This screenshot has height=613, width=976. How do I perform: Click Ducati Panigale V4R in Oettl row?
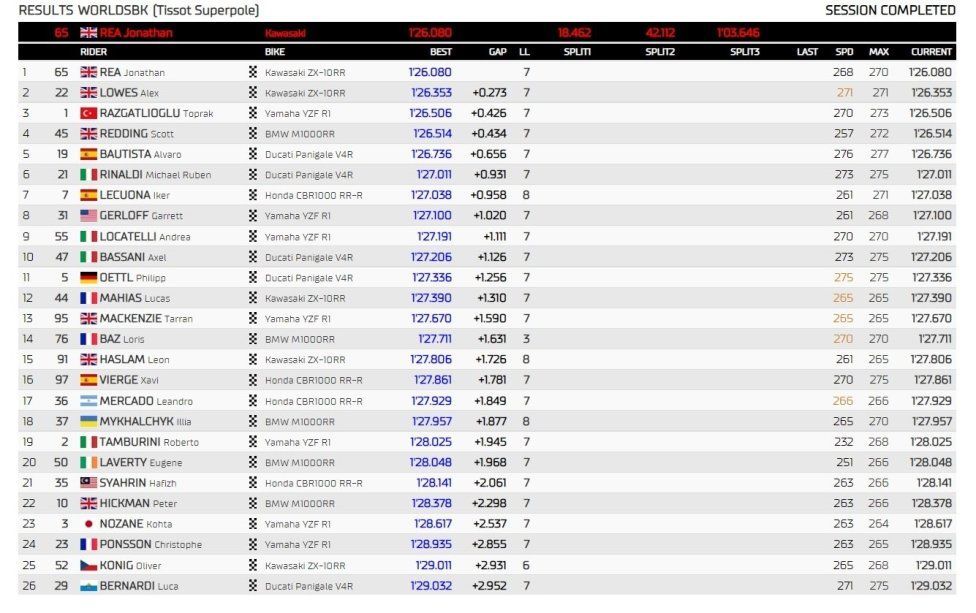pos(309,278)
